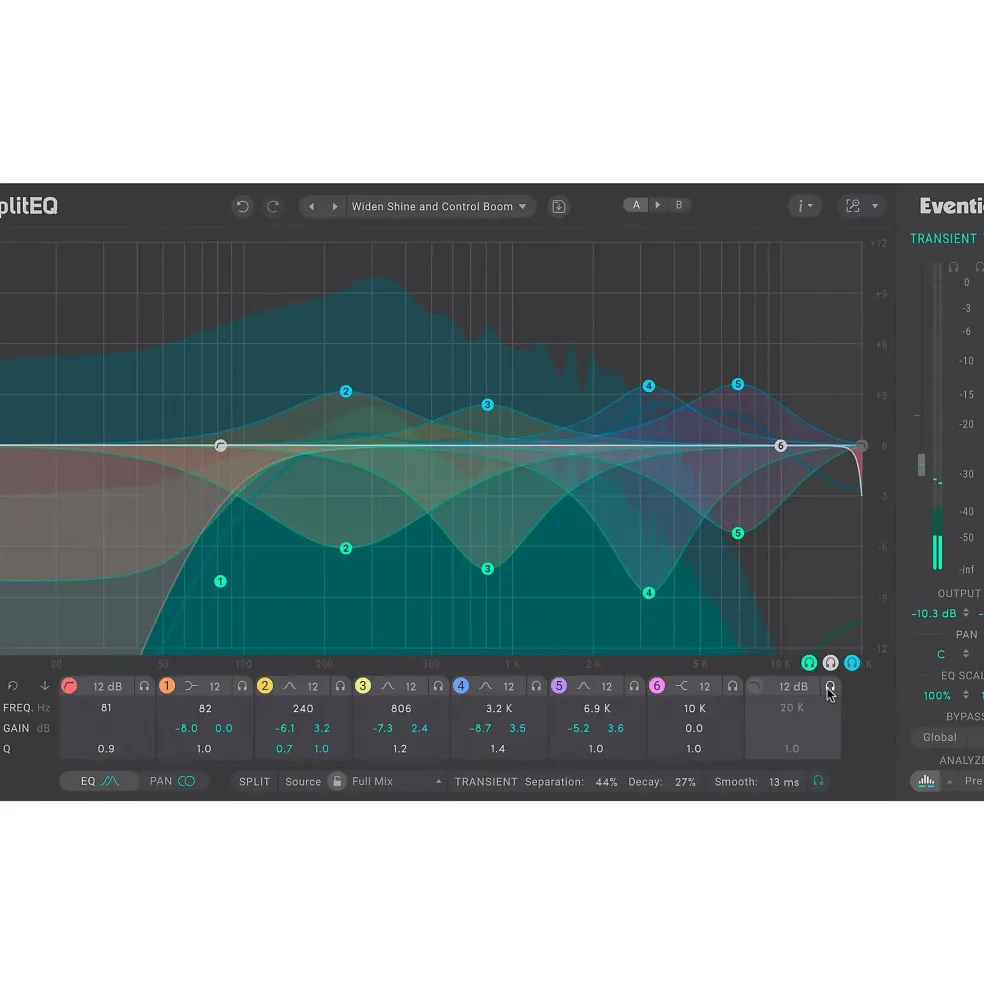Click the down arrow icon in band strip
Image resolution: width=984 pixels, height=985 pixels.
[x=45, y=686]
